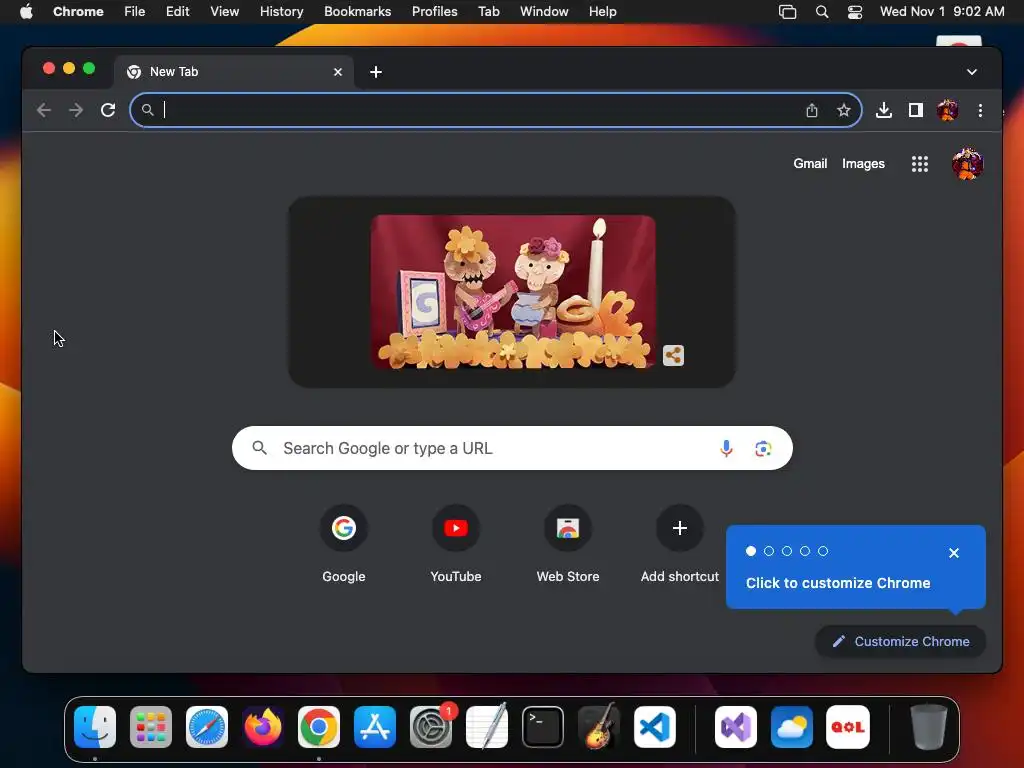Viewport: 1024px width, 768px height.
Task: Close the New Tab tab
Action: click(x=338, y=72)
